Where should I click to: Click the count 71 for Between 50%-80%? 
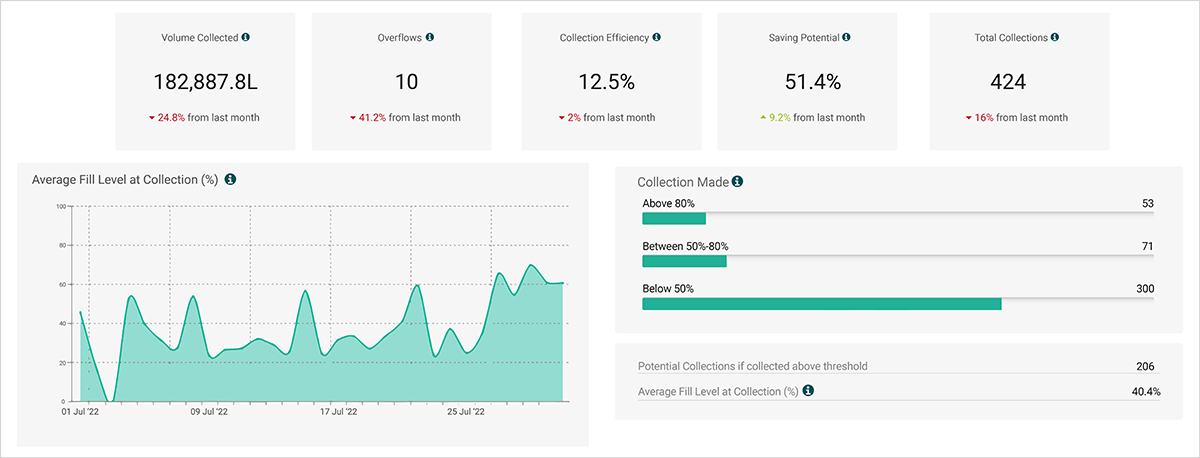1148,246
